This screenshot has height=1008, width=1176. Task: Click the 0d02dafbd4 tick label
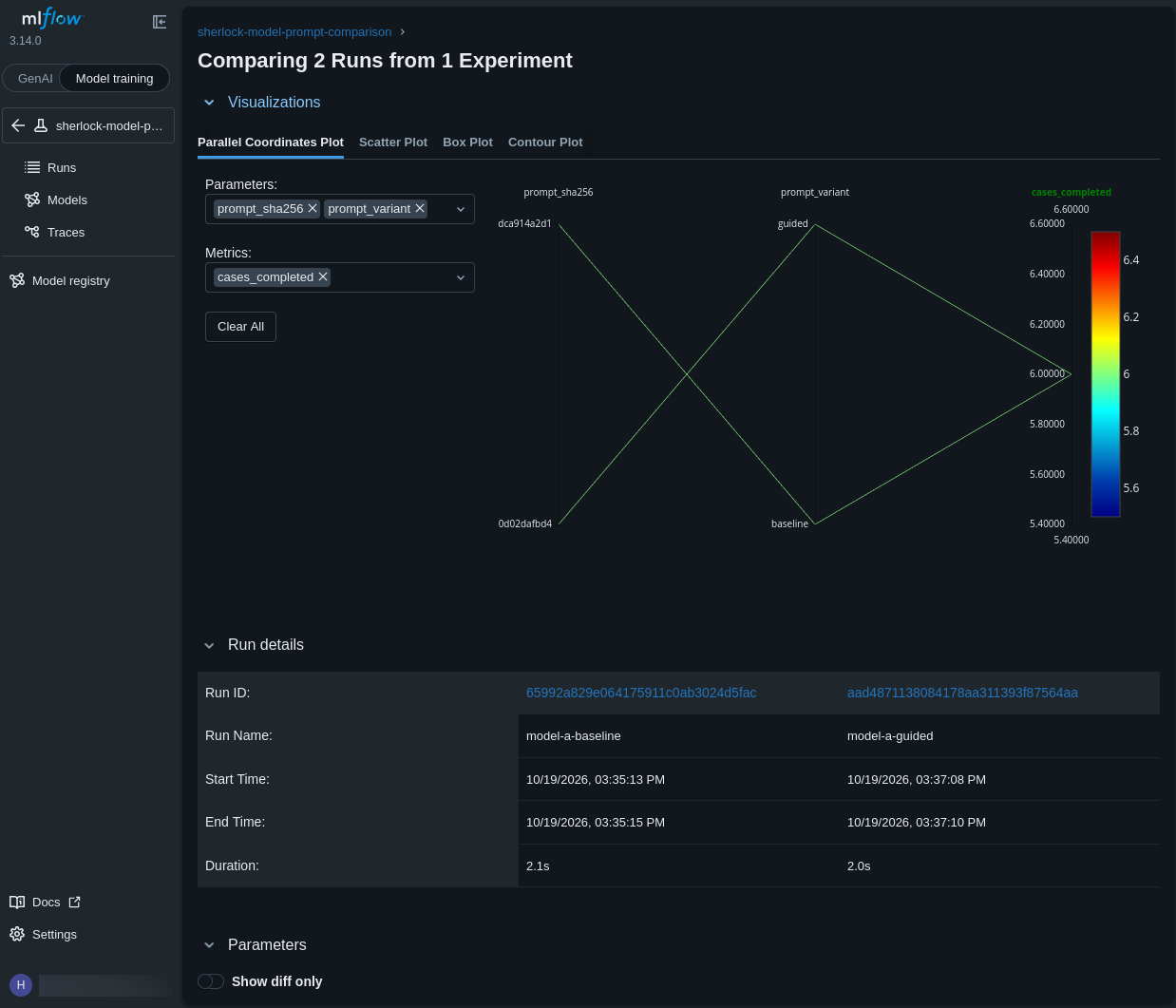pyautogui.click(x=525, y=523)
